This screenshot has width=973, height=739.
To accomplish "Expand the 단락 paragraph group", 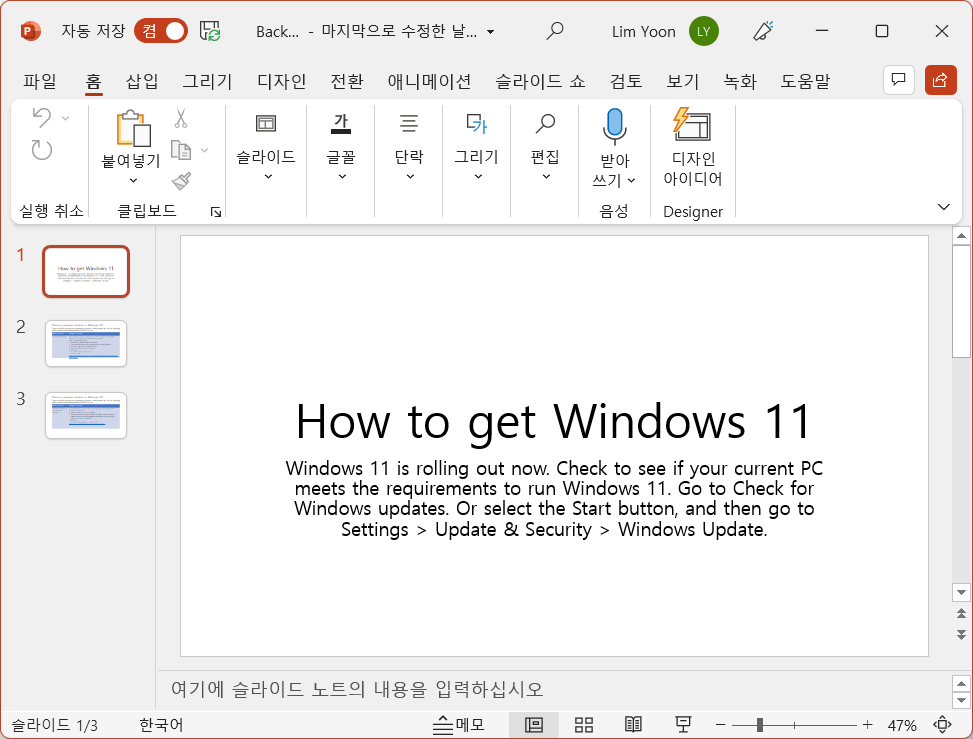I will click(x=409, y=147).
